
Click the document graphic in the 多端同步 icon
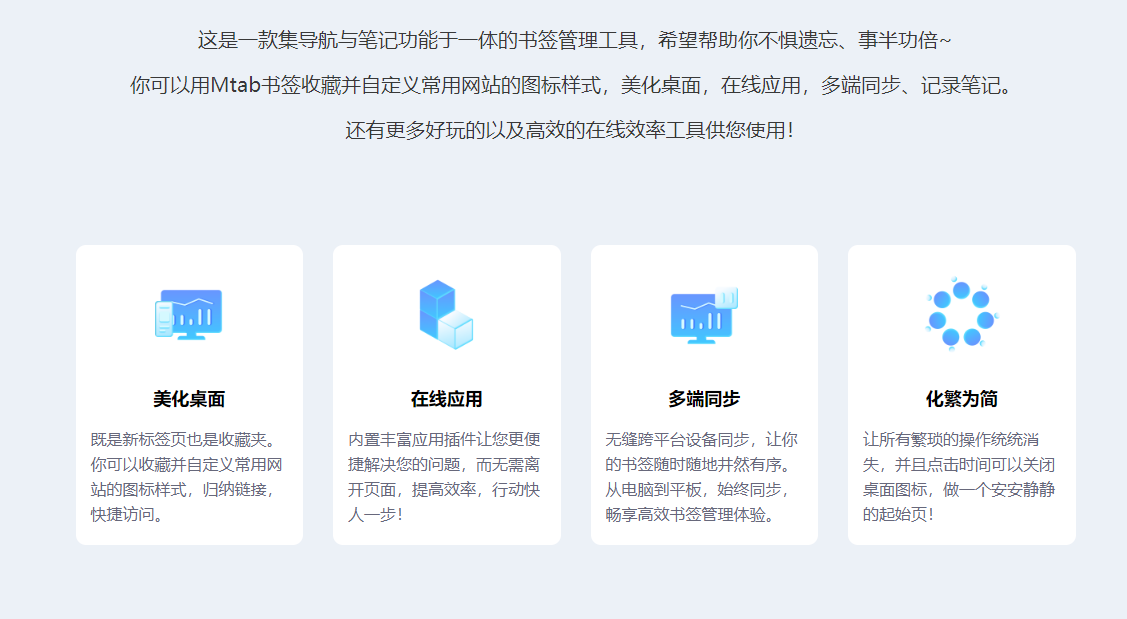tap(725, 298)
